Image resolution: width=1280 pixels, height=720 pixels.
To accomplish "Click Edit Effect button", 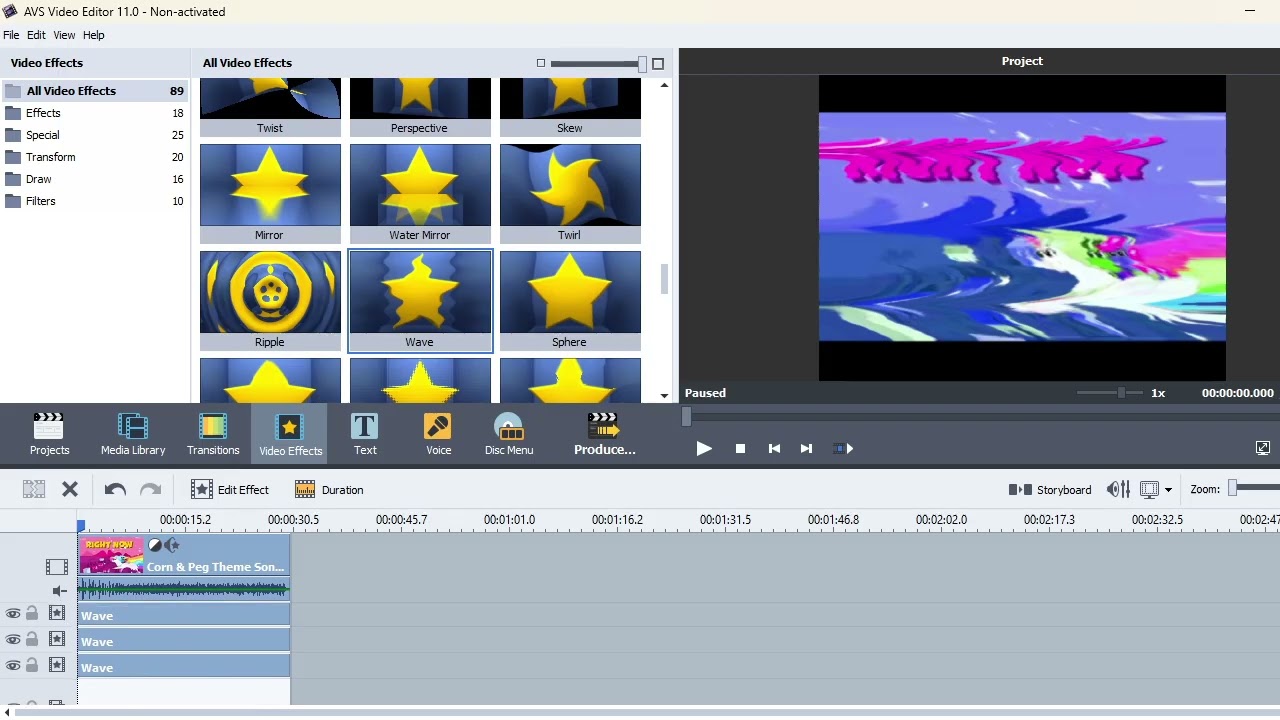I will click(x=230, y=489).
